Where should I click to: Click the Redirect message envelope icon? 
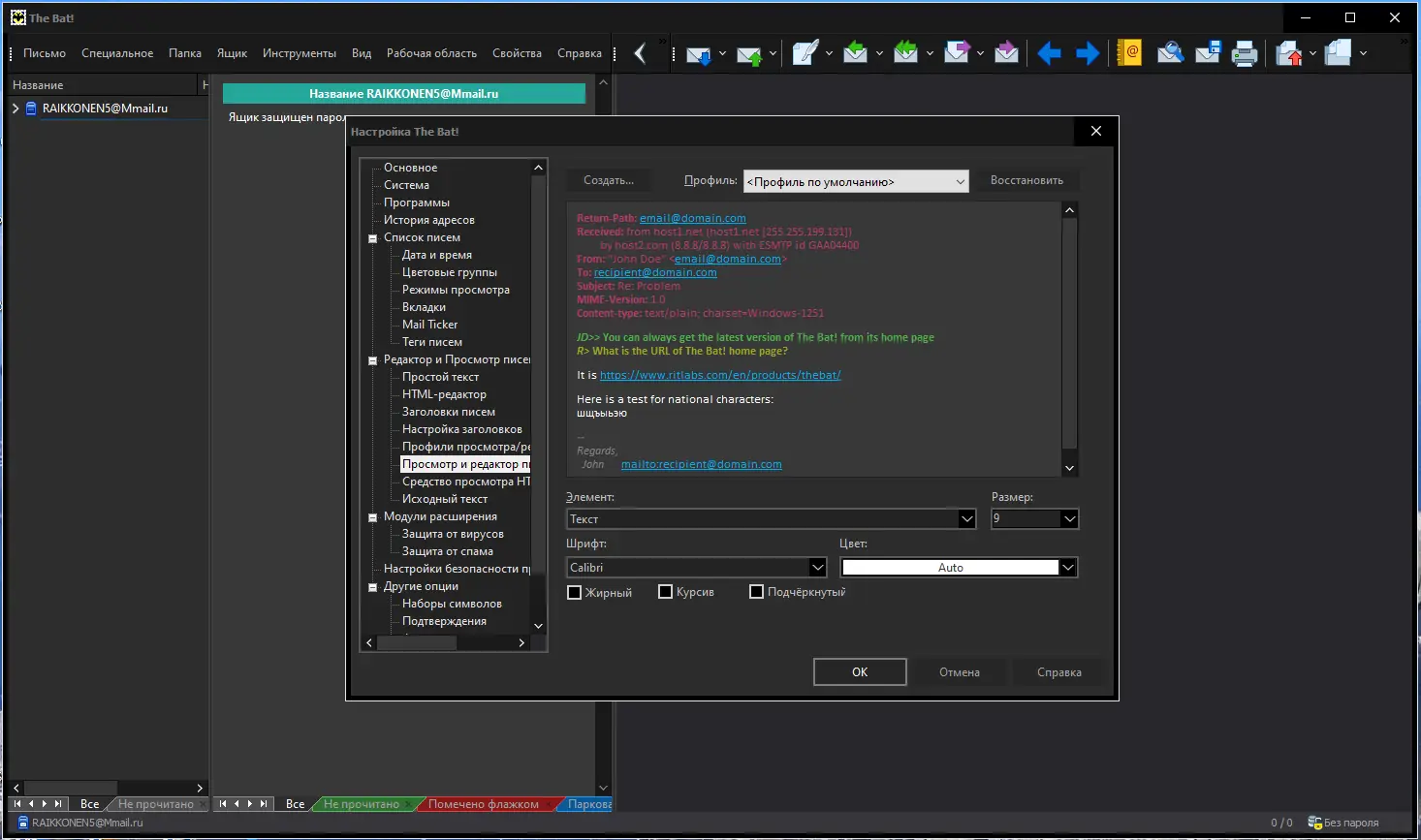[x=1006, y=53]
